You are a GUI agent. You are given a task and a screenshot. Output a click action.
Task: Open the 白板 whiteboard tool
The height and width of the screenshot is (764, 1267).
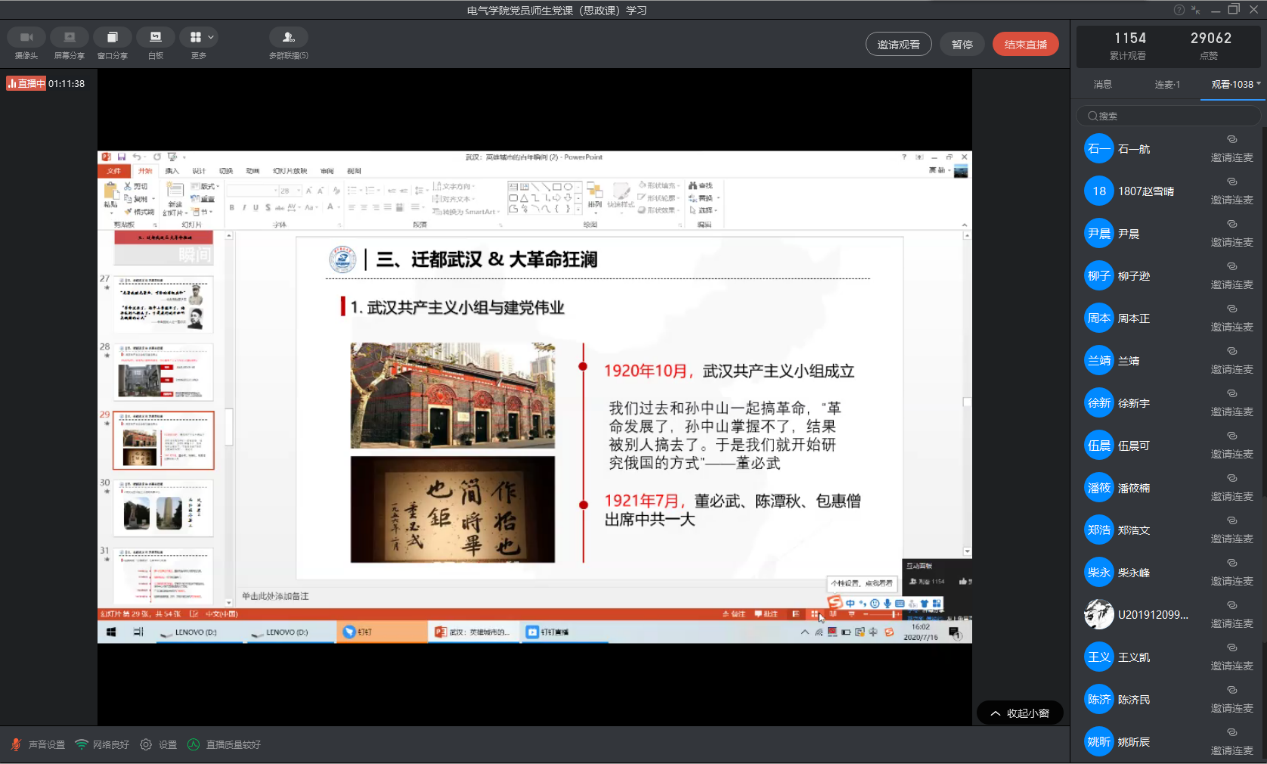click(x=155, y=38)
